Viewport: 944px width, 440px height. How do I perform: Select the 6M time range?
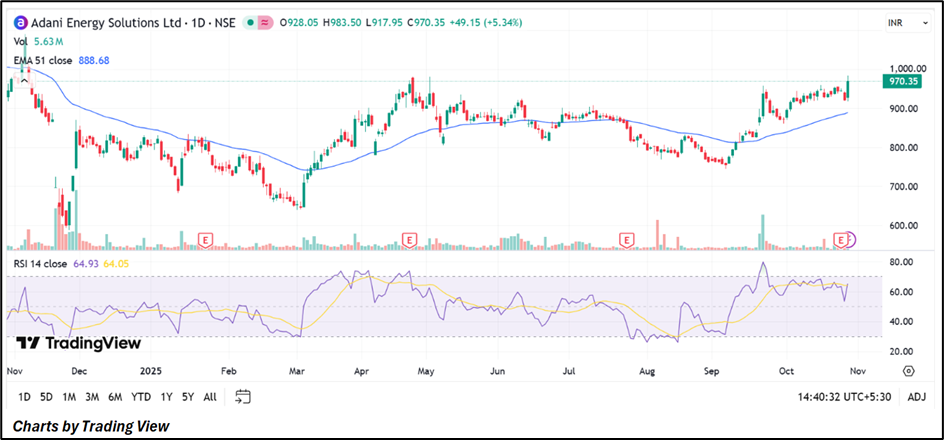pos(116,397)
